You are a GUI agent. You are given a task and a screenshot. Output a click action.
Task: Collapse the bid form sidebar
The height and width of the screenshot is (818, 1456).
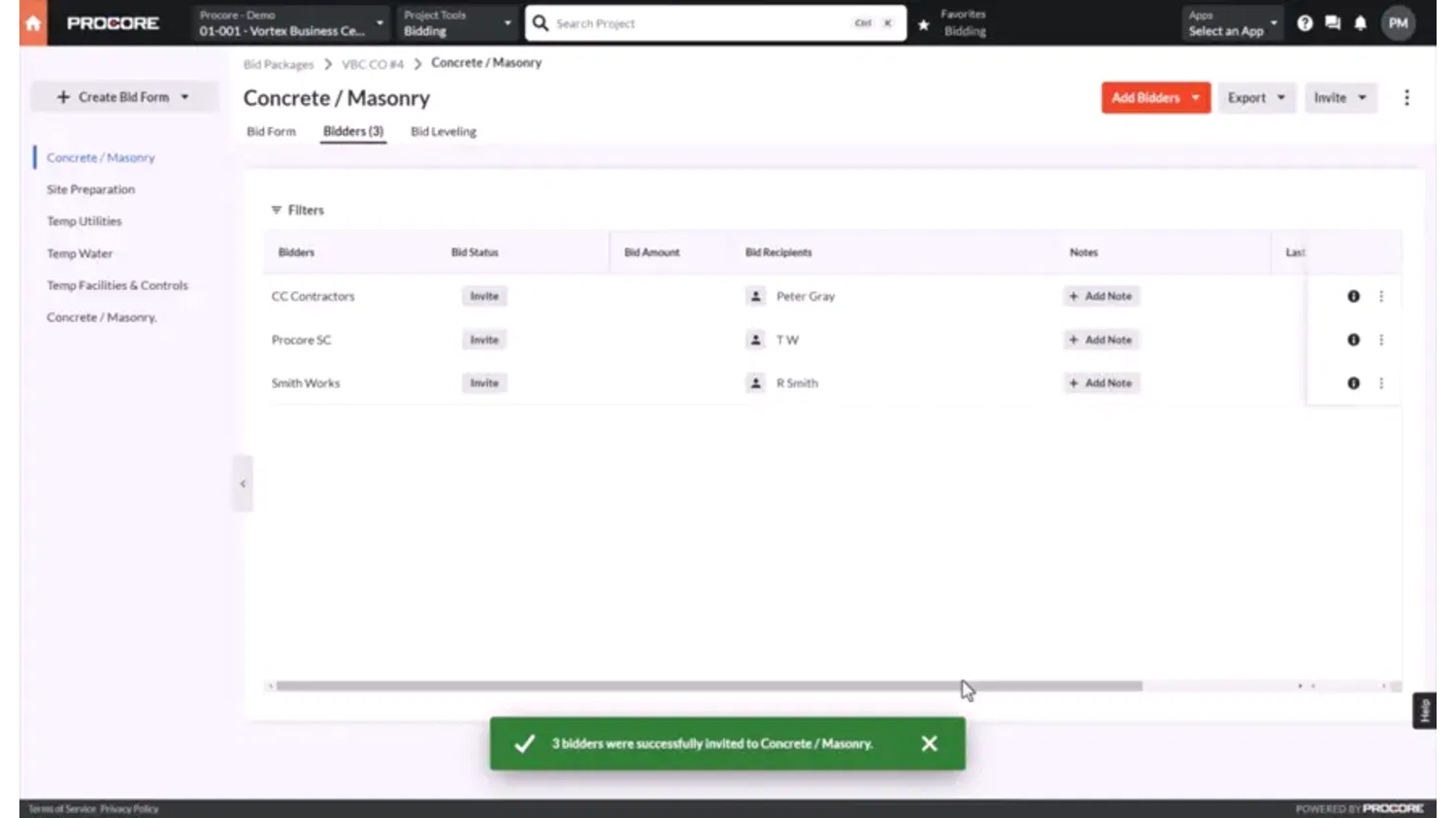click(x=243, y=483)
